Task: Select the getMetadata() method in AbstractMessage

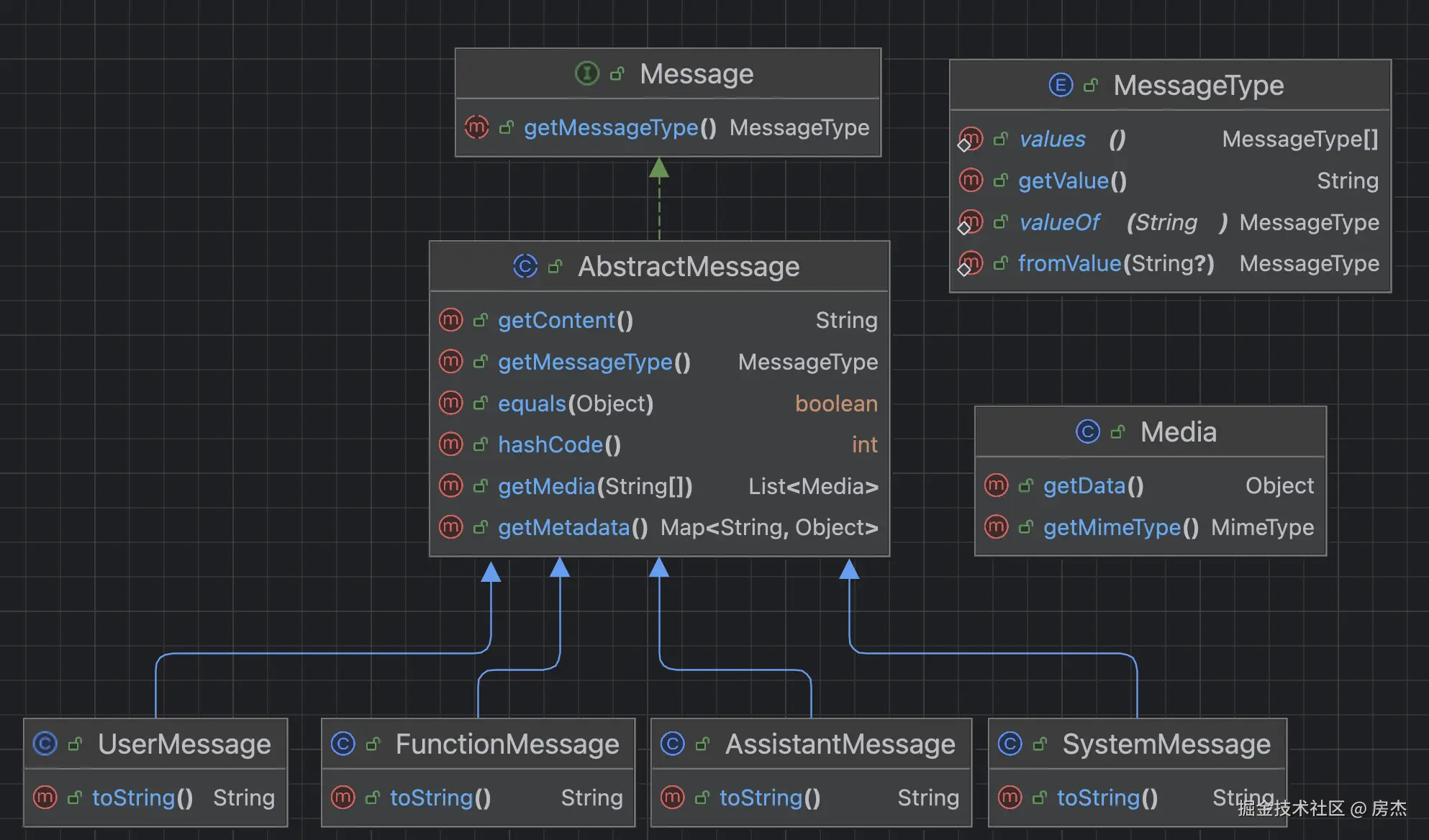Action: tap(572, 528)
